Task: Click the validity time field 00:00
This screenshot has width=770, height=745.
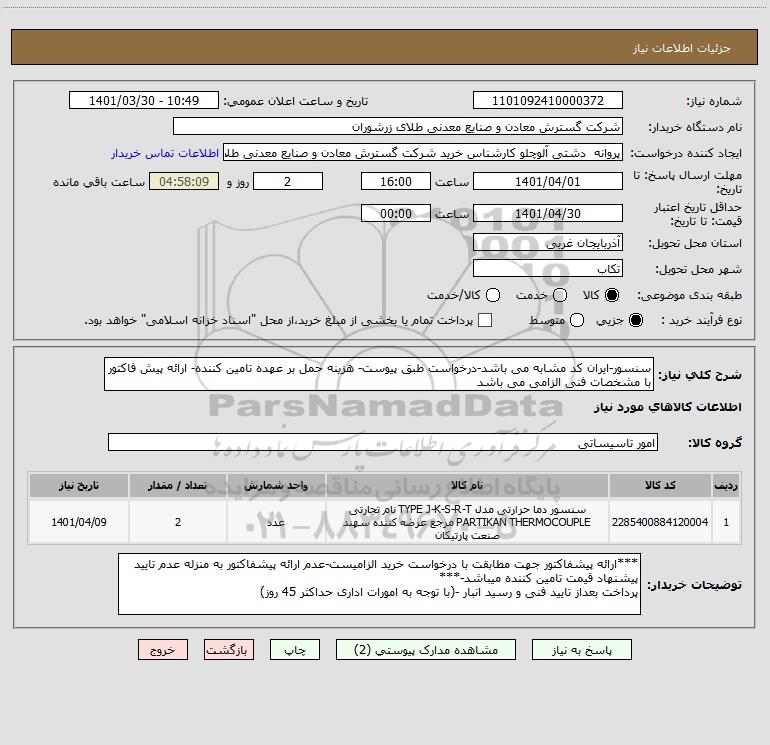Action: point(396,213)
